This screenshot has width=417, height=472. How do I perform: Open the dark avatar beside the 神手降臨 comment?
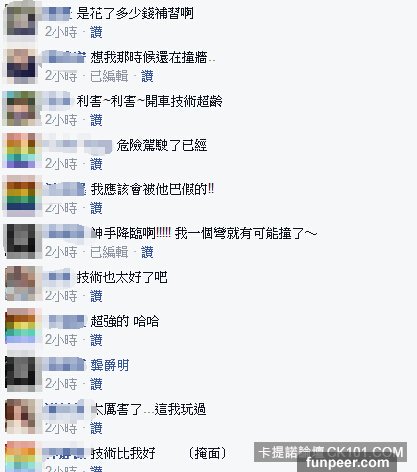pyautogui.click(x=21, y=240)
